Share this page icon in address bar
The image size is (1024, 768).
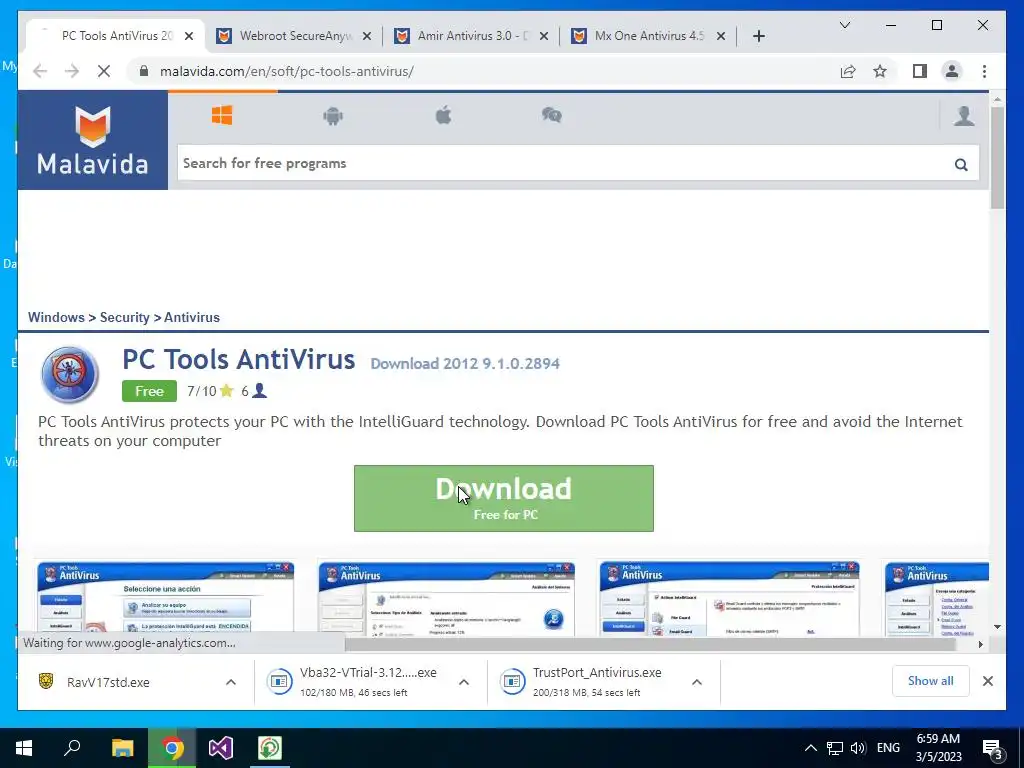[848, 71]
